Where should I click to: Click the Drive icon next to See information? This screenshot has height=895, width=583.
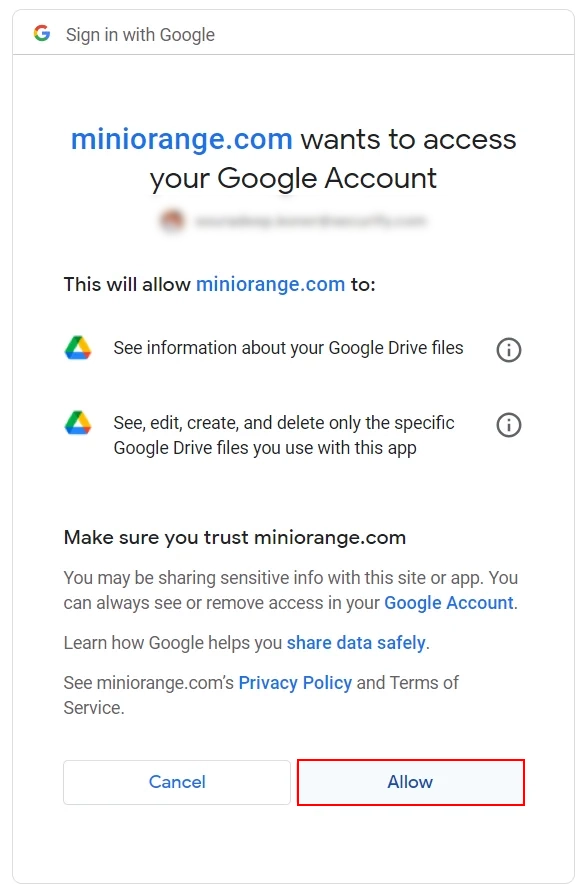tap(78, 348)
